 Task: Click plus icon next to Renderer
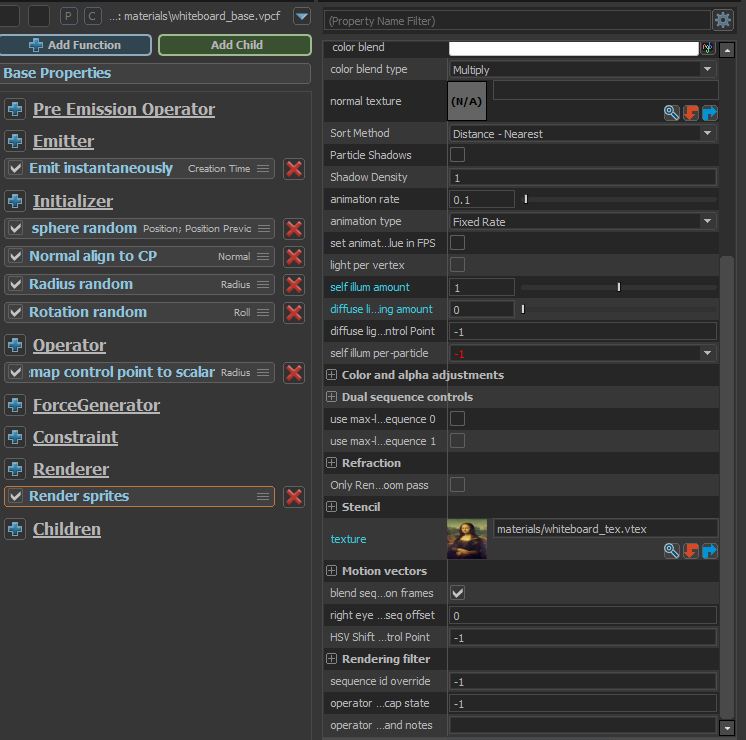(15, 469)
